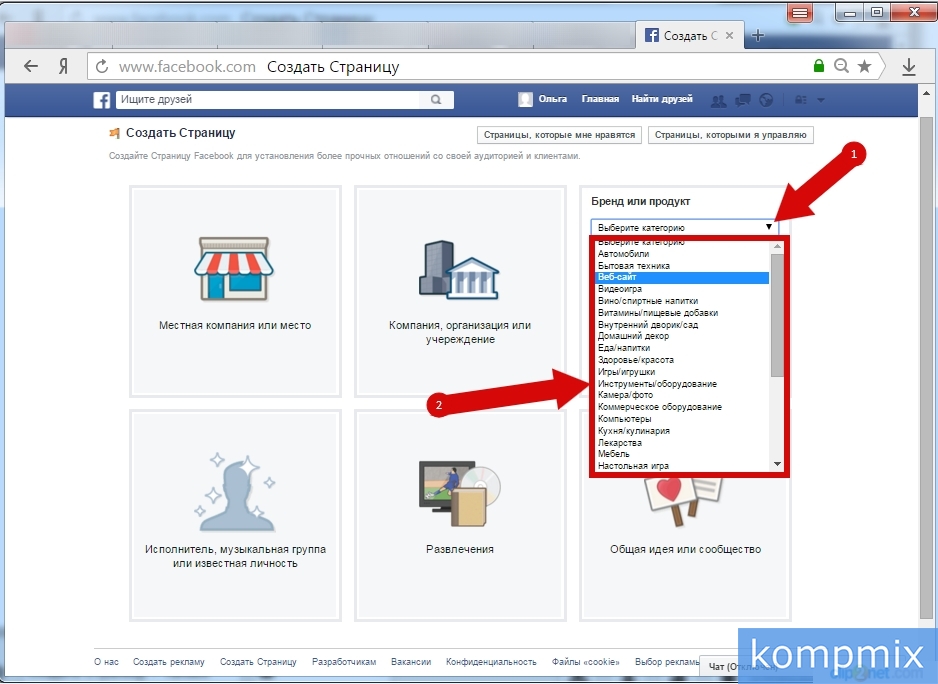Screen dimensions: 938x684
Task: Open a new tab with plus button
Action: point(758,35)
